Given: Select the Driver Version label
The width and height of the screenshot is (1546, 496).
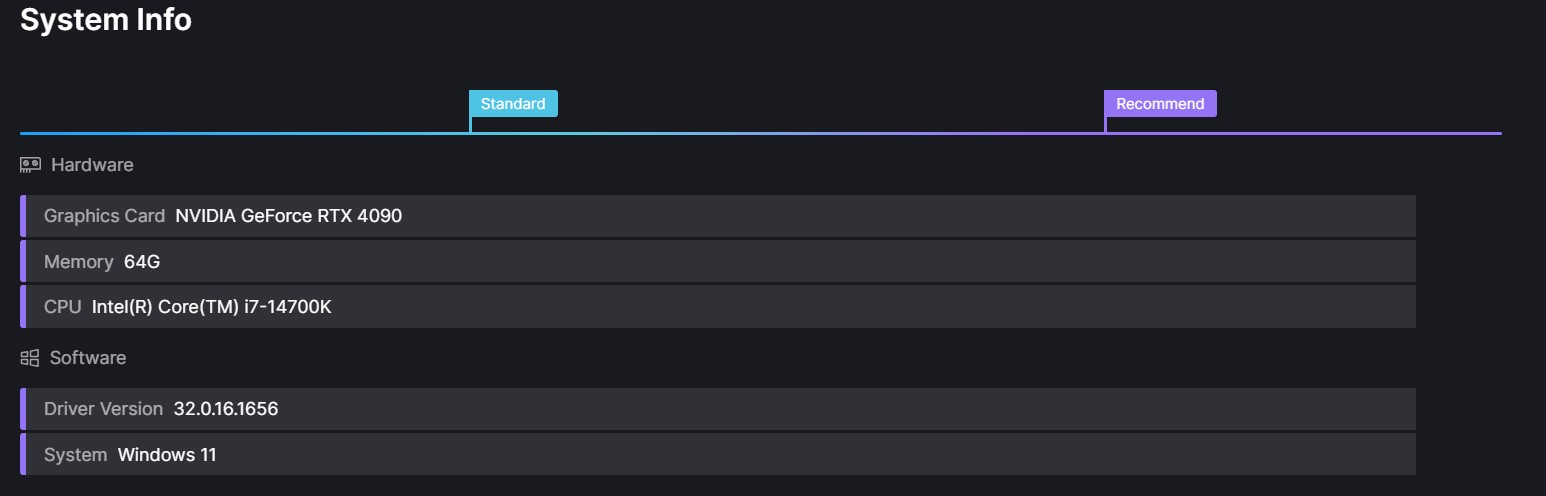Looking at the screenshot, I should 103,409.
